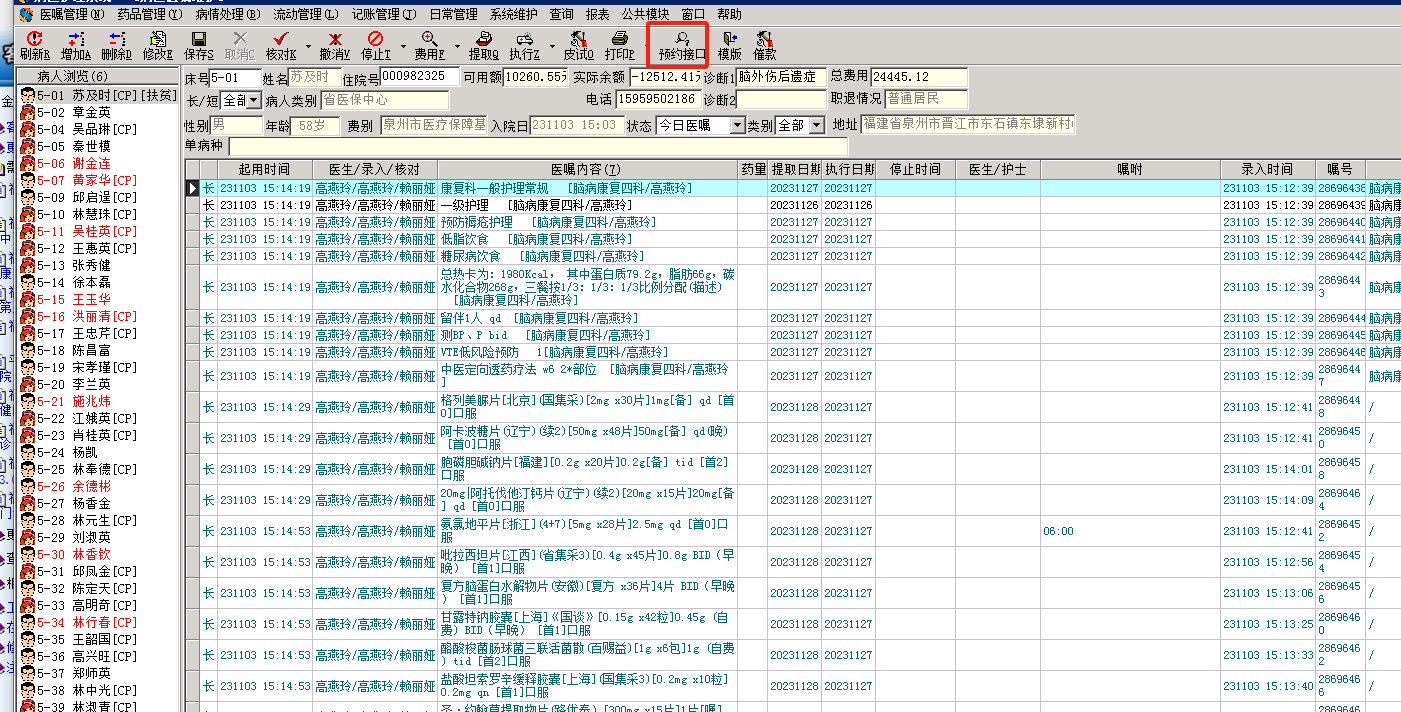Click the 删除D delete order icon
Screen dimensions: 1401x712
point(117,45)
